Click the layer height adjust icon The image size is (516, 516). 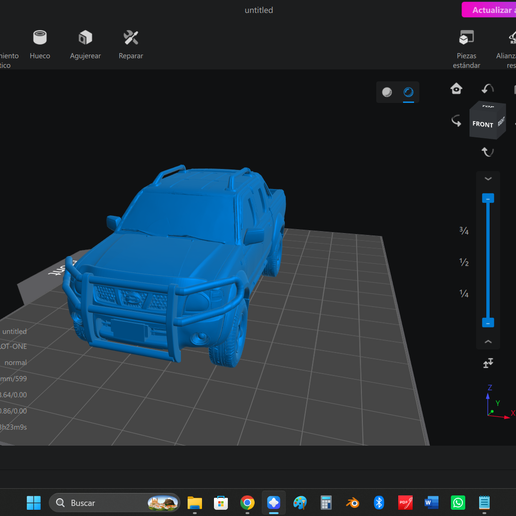point(488,363)
